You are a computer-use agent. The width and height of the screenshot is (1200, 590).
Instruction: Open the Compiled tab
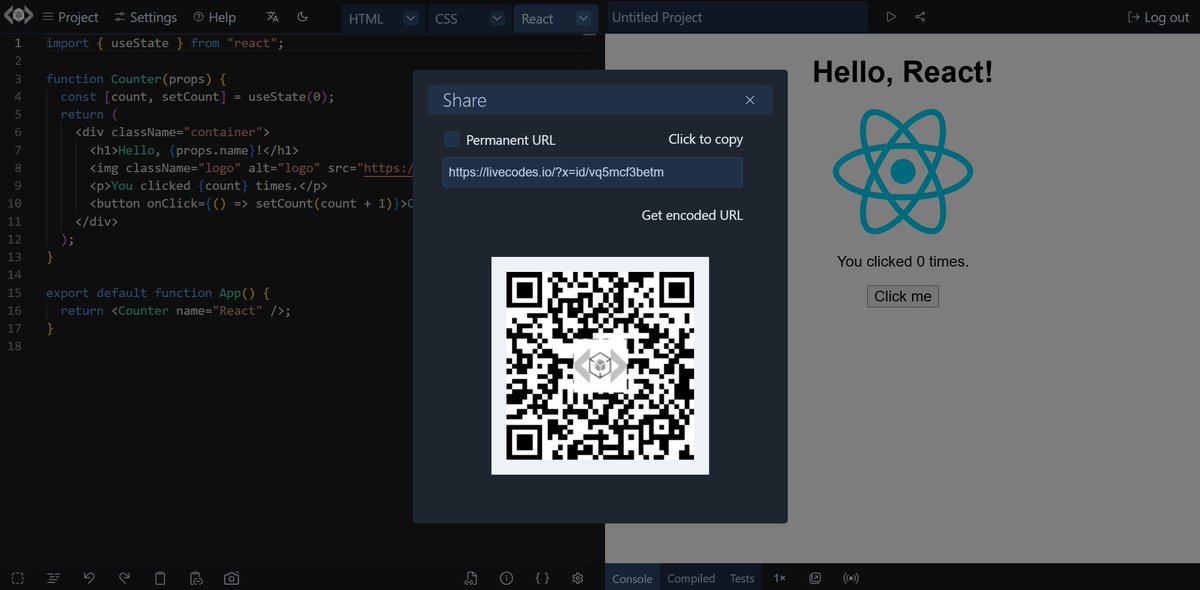click(x=691, y=578)
